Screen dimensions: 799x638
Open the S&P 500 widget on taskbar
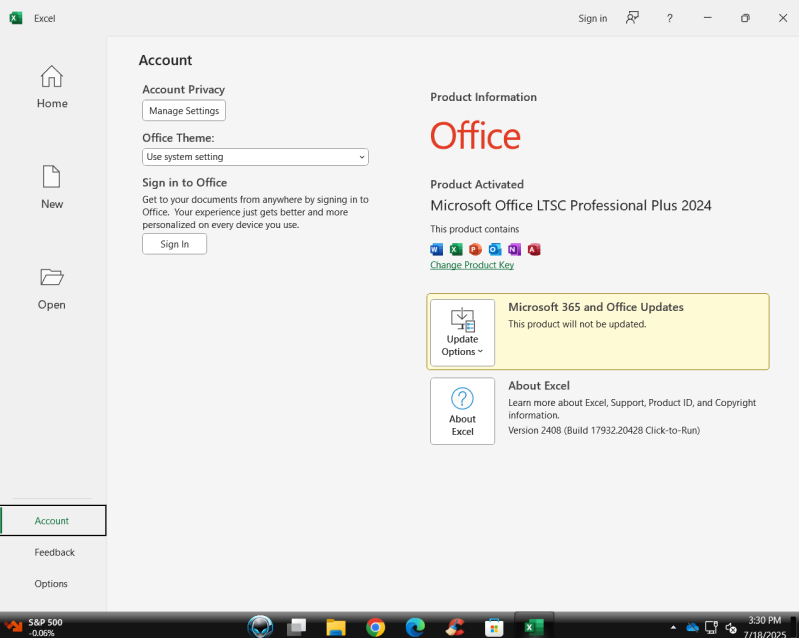pyautogui.click(x=34, y=627)
